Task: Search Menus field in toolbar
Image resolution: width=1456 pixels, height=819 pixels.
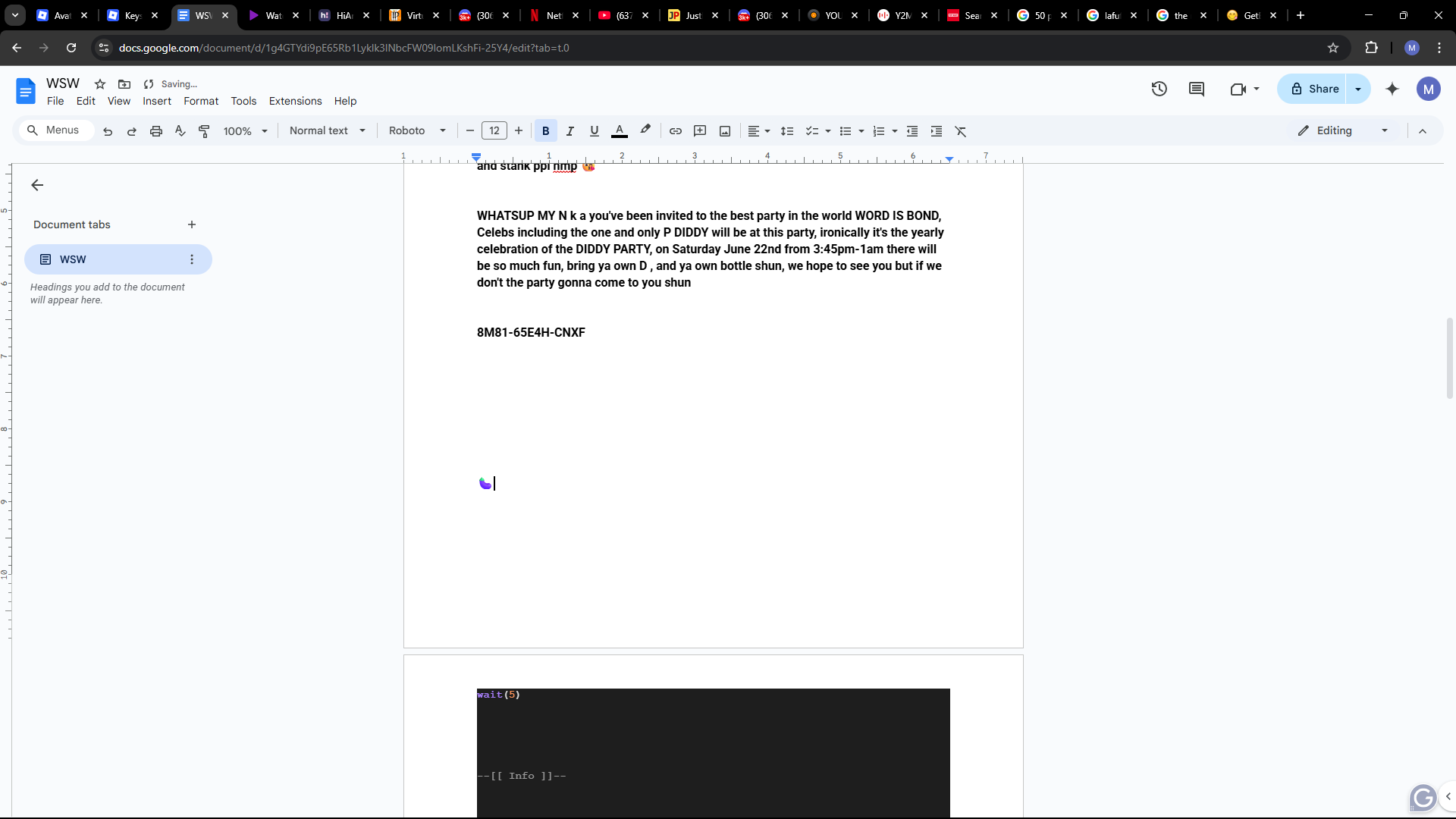Action: click(56, 130)
